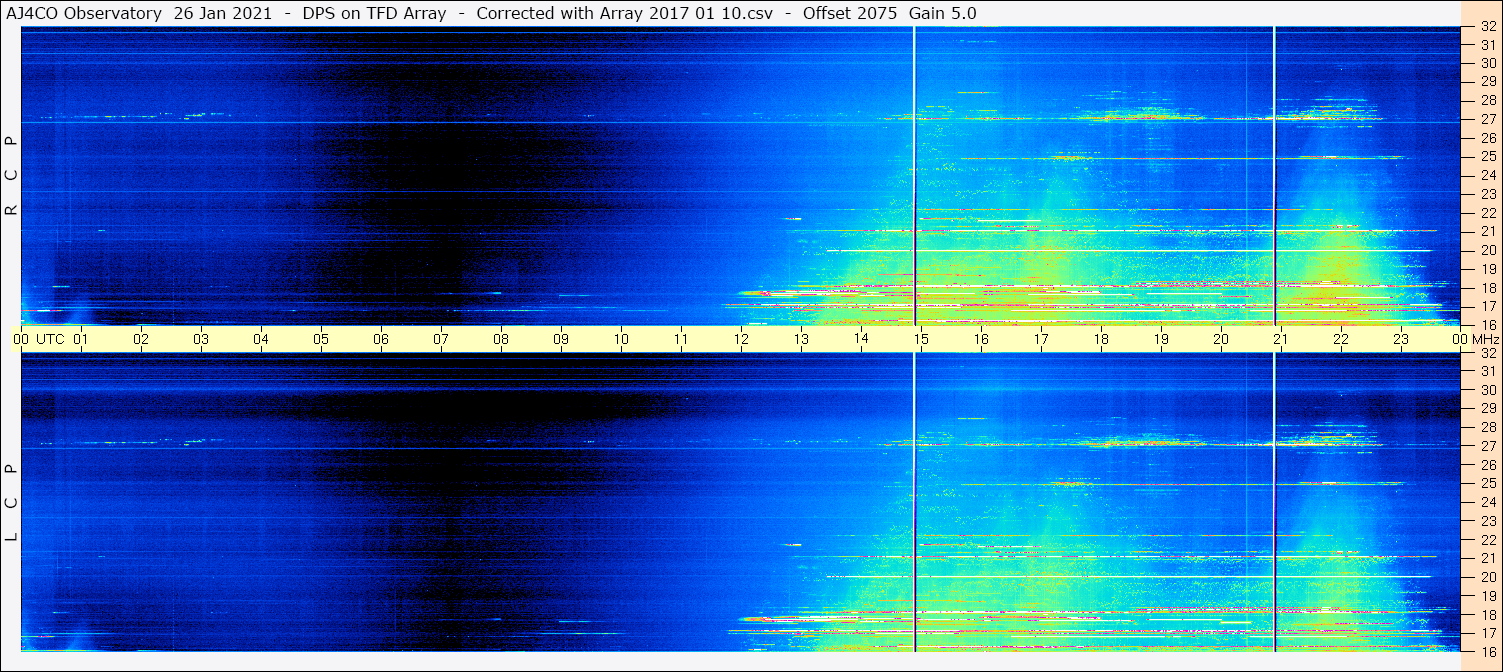
Task: Click the AJ4CO Observatory title text
Action: point(85,13)
